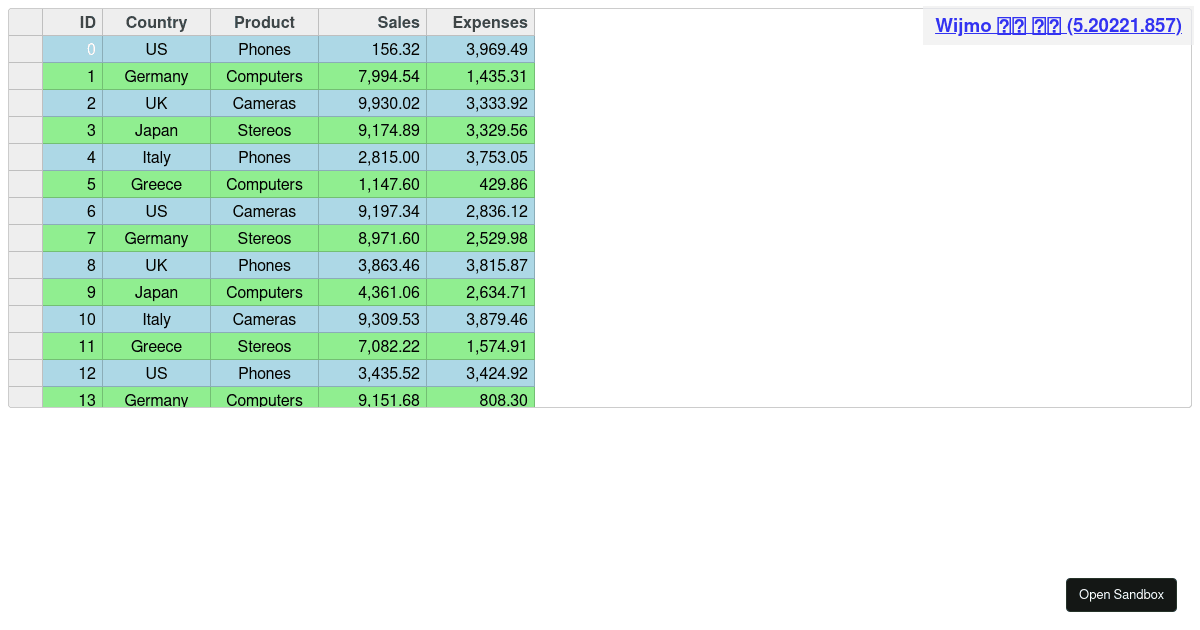Screen dimensions: 1200x630
Task: Select the row header for row ID 5
Action: tap(26, 184)
